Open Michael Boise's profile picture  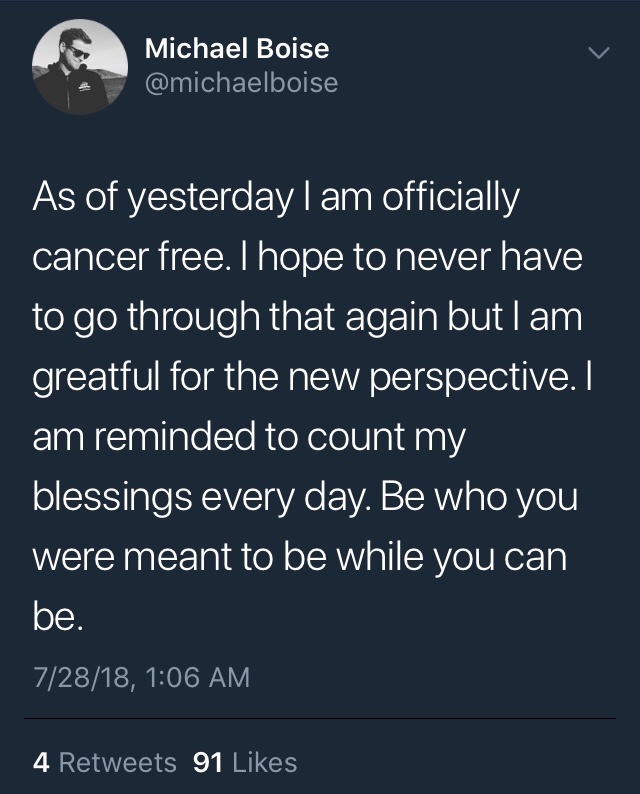point(79,67)
